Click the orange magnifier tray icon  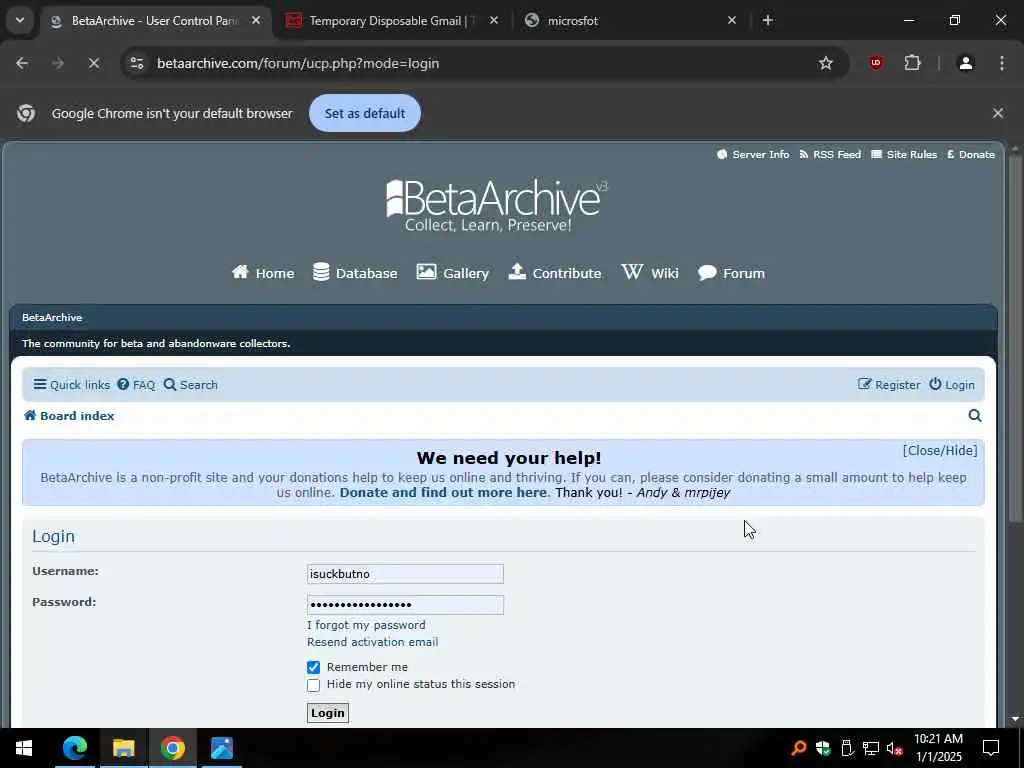point(799,748)
